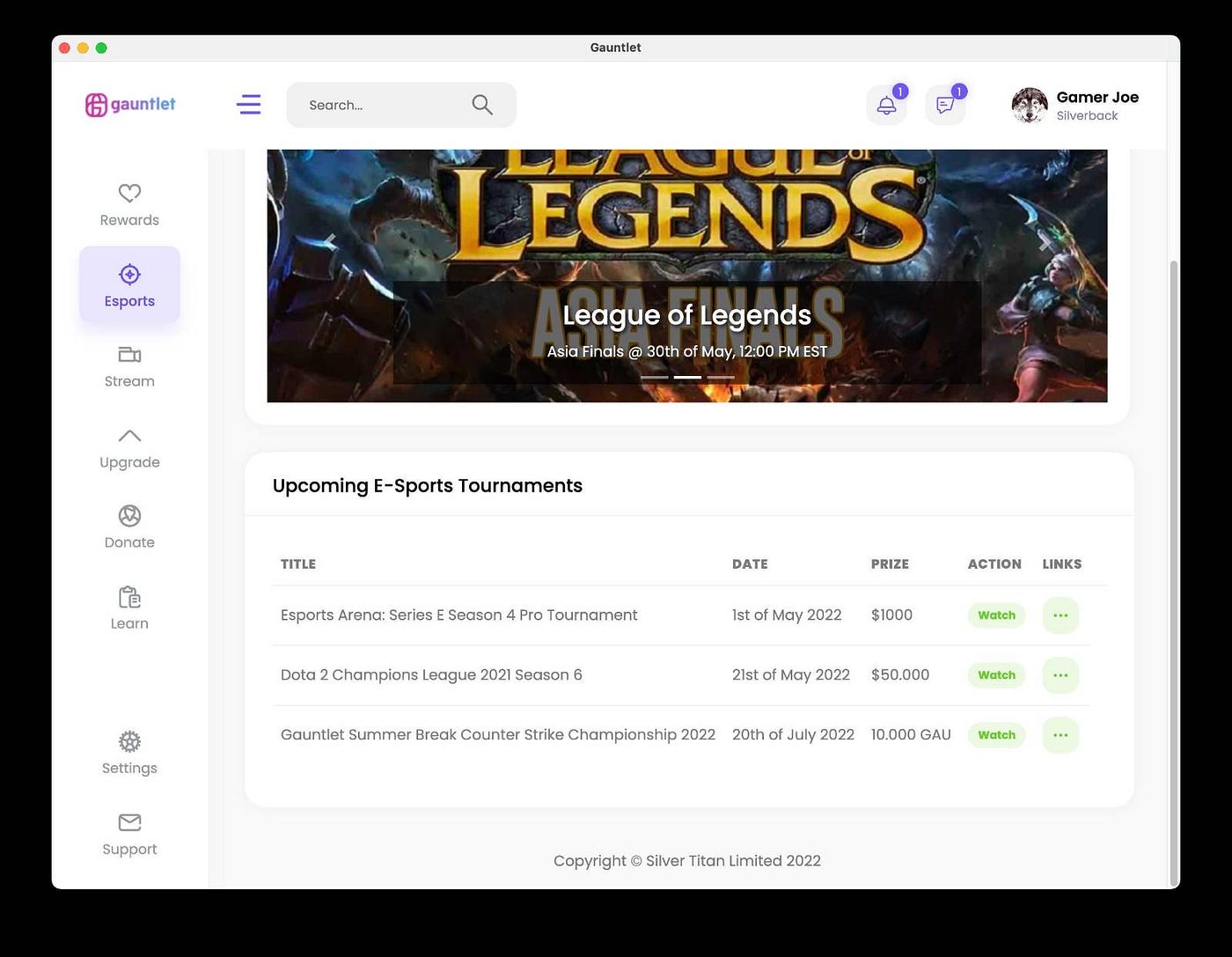
Task: Open the Upgrade sidebar item
Action: coord(129,448)
